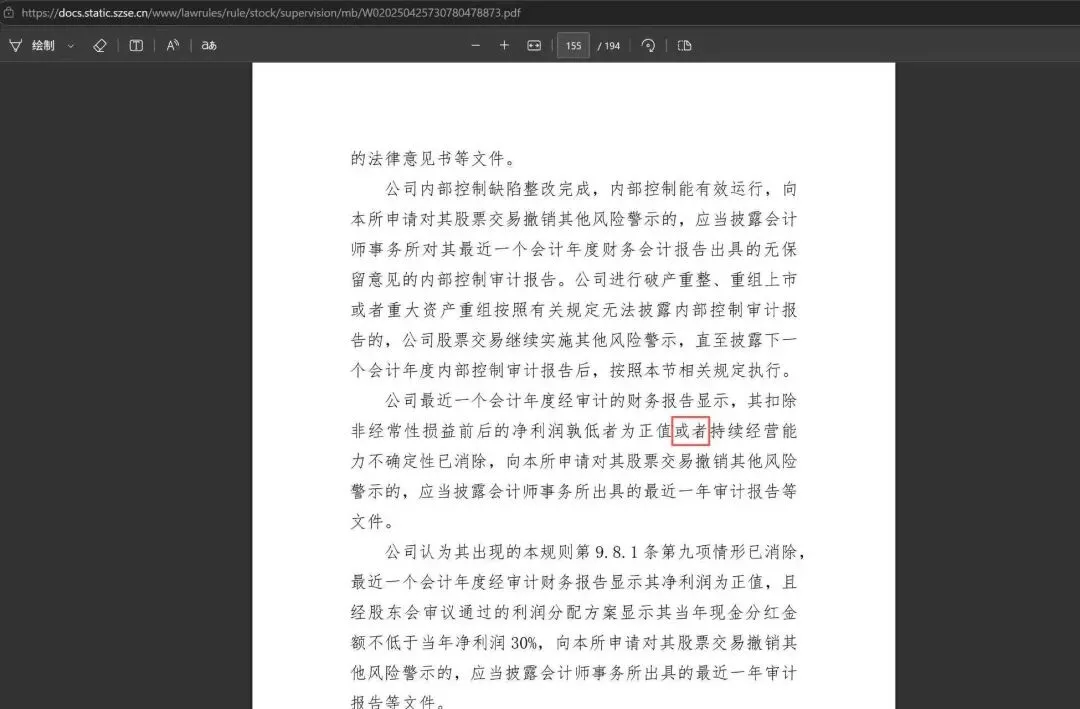The width and height of the screenshot is (1080, 709).
Task: Rotate the PDF page
Action: tap(648, 45)
